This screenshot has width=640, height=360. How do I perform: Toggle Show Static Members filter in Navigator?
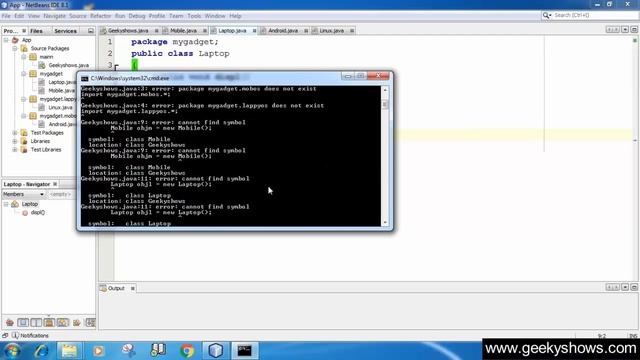pos(36,323)
